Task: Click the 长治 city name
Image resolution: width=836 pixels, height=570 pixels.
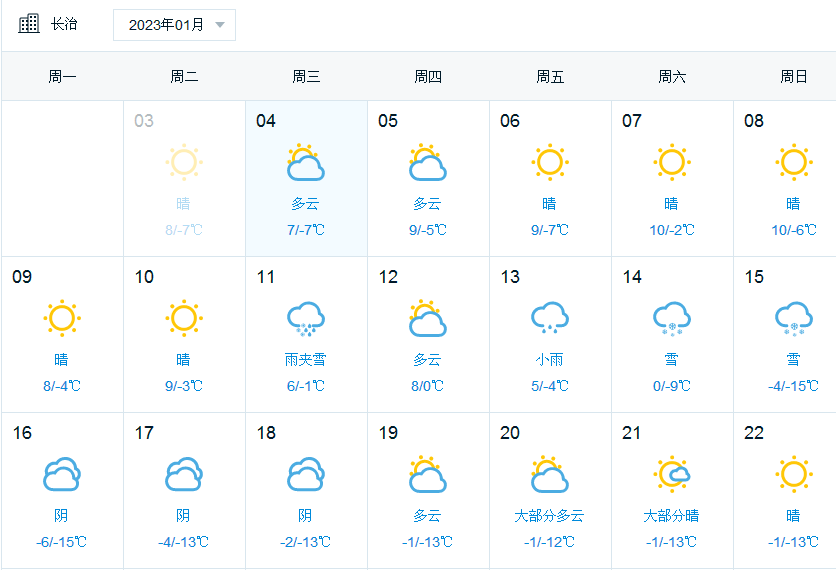Action: click(x=64, y=24)
